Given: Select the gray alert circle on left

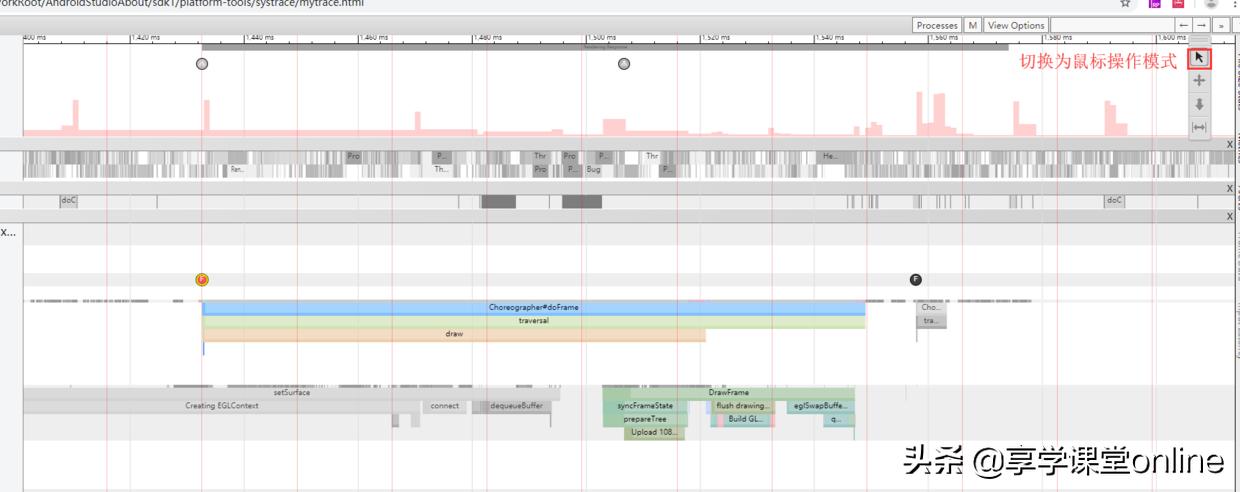Looking at the screenshot, I should pos(202,64).
